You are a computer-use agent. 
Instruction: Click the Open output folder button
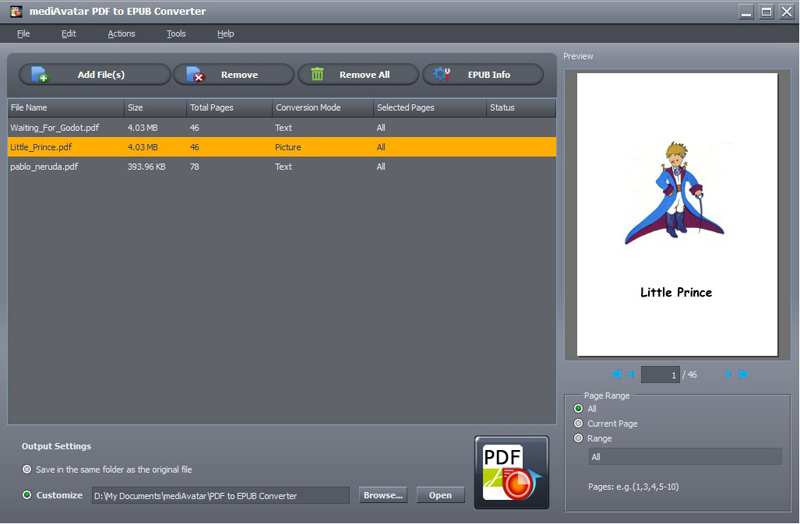point(440,495)
